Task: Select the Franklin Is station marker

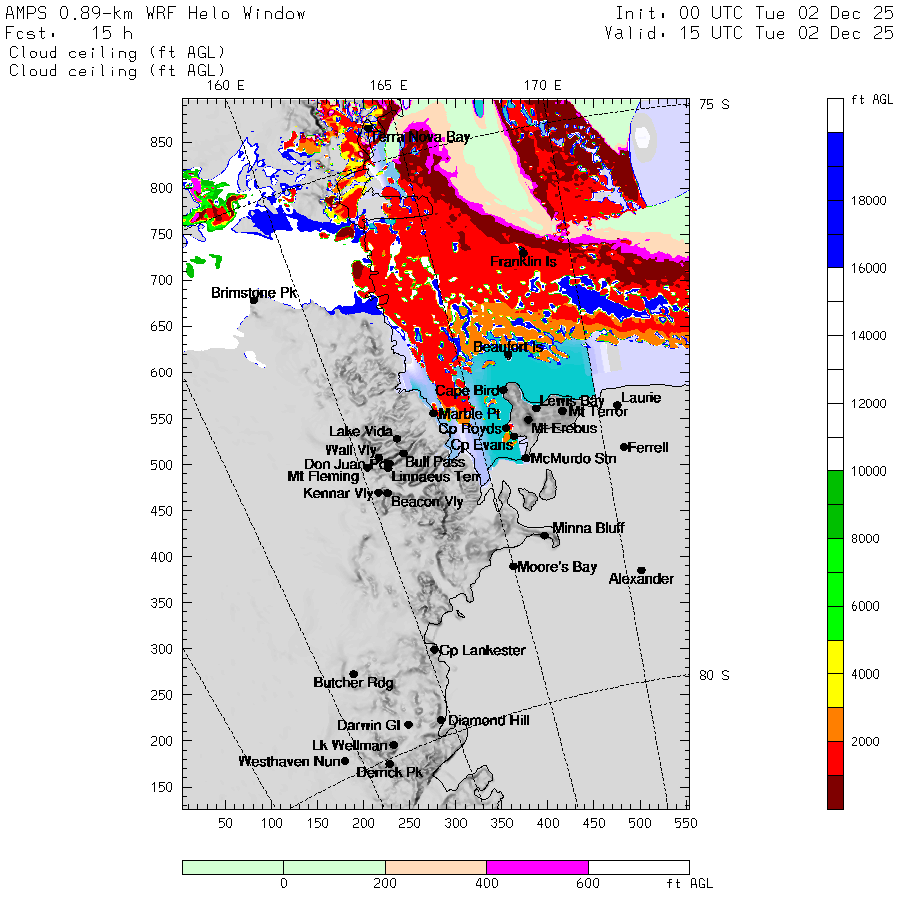Action: [523, 252]
